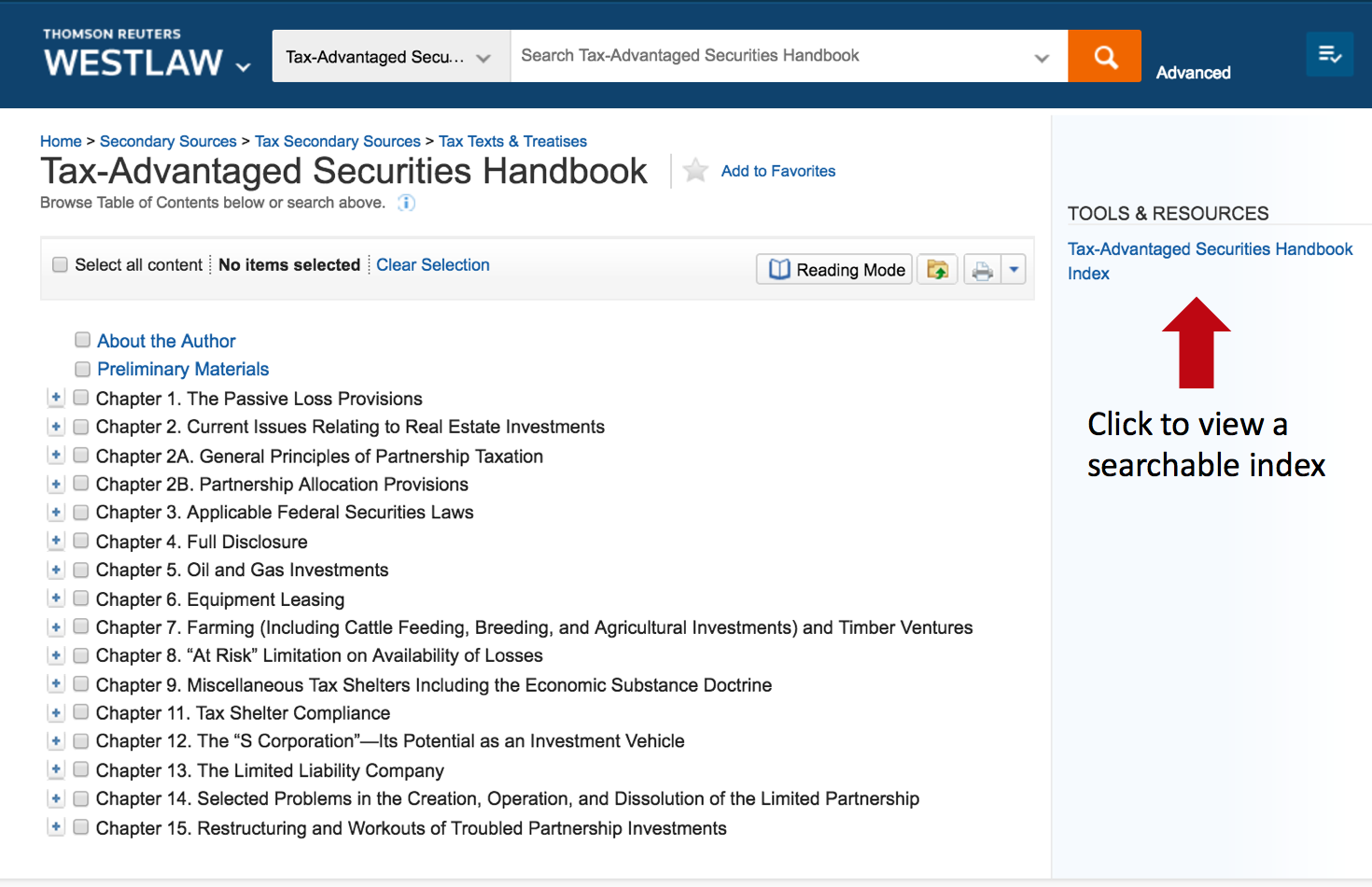Tick the About the Author checkbox
The height and width of the screenshot is (887, 1372).
tap(83, 340)
